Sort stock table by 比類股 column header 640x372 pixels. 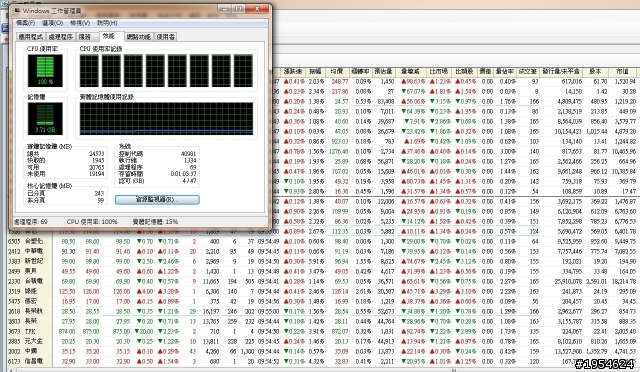pyautogui.click(x=464, y=71)
